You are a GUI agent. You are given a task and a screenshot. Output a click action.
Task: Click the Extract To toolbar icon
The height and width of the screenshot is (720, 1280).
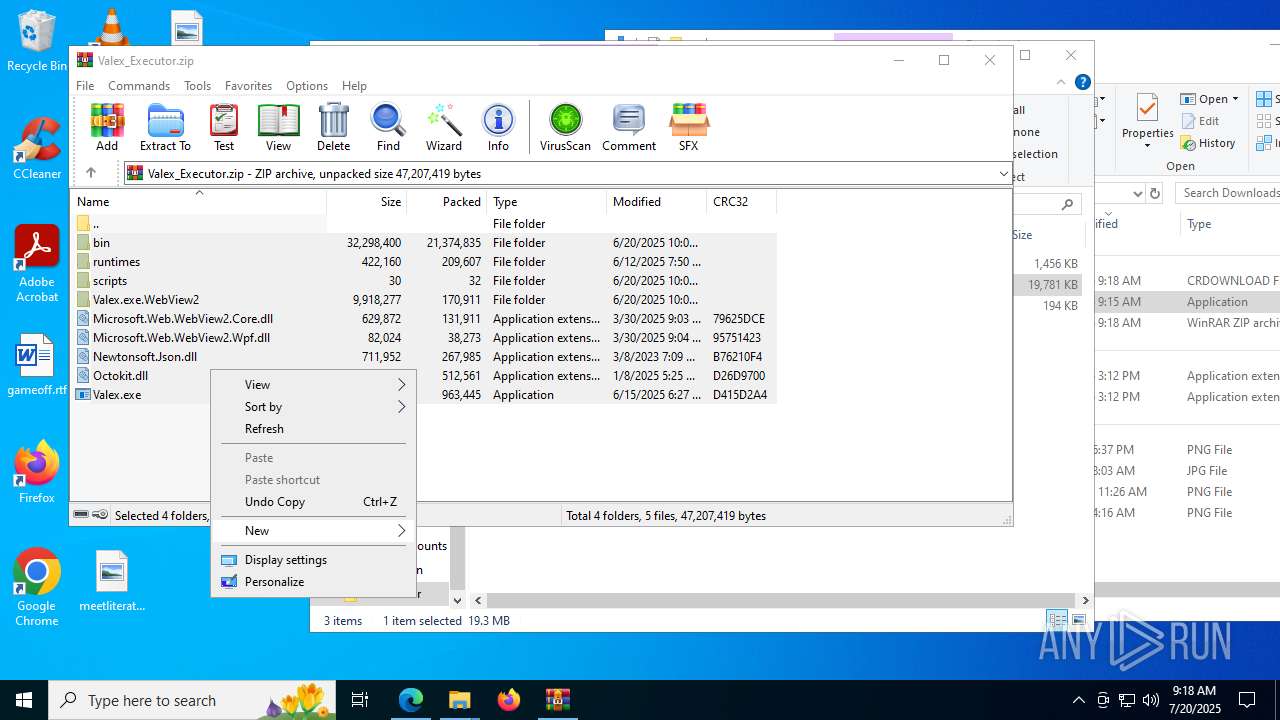165,127
